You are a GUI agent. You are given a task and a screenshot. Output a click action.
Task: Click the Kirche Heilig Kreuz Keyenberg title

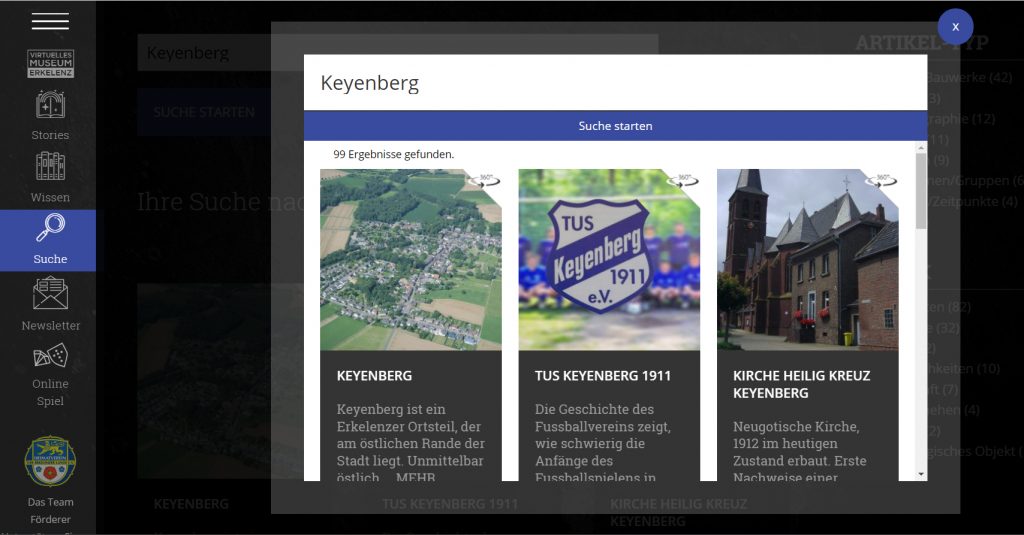[801, 384]
